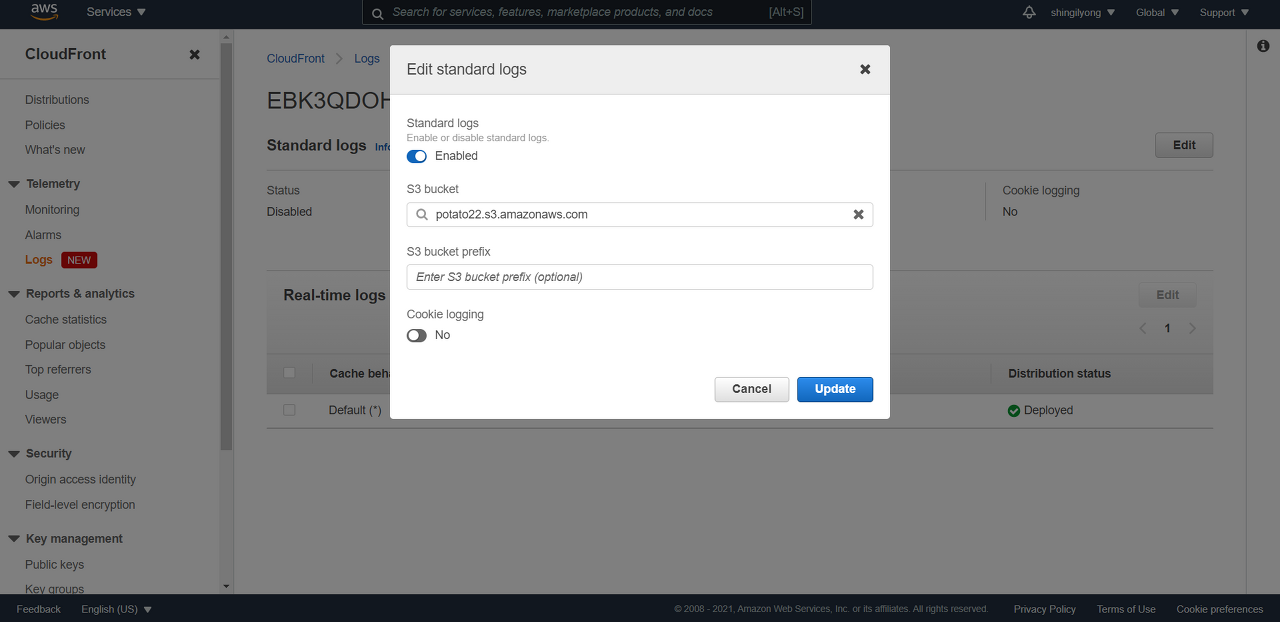This screenshot has width=1280, height=622.
Task: Click the Standard logs Edit button
Action: click(1184, 145)
